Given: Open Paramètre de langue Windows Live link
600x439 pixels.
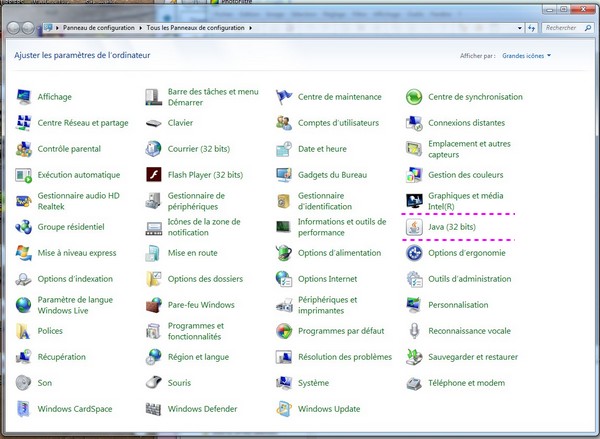Looking at the screenshot, I should (x=75, y=305).
